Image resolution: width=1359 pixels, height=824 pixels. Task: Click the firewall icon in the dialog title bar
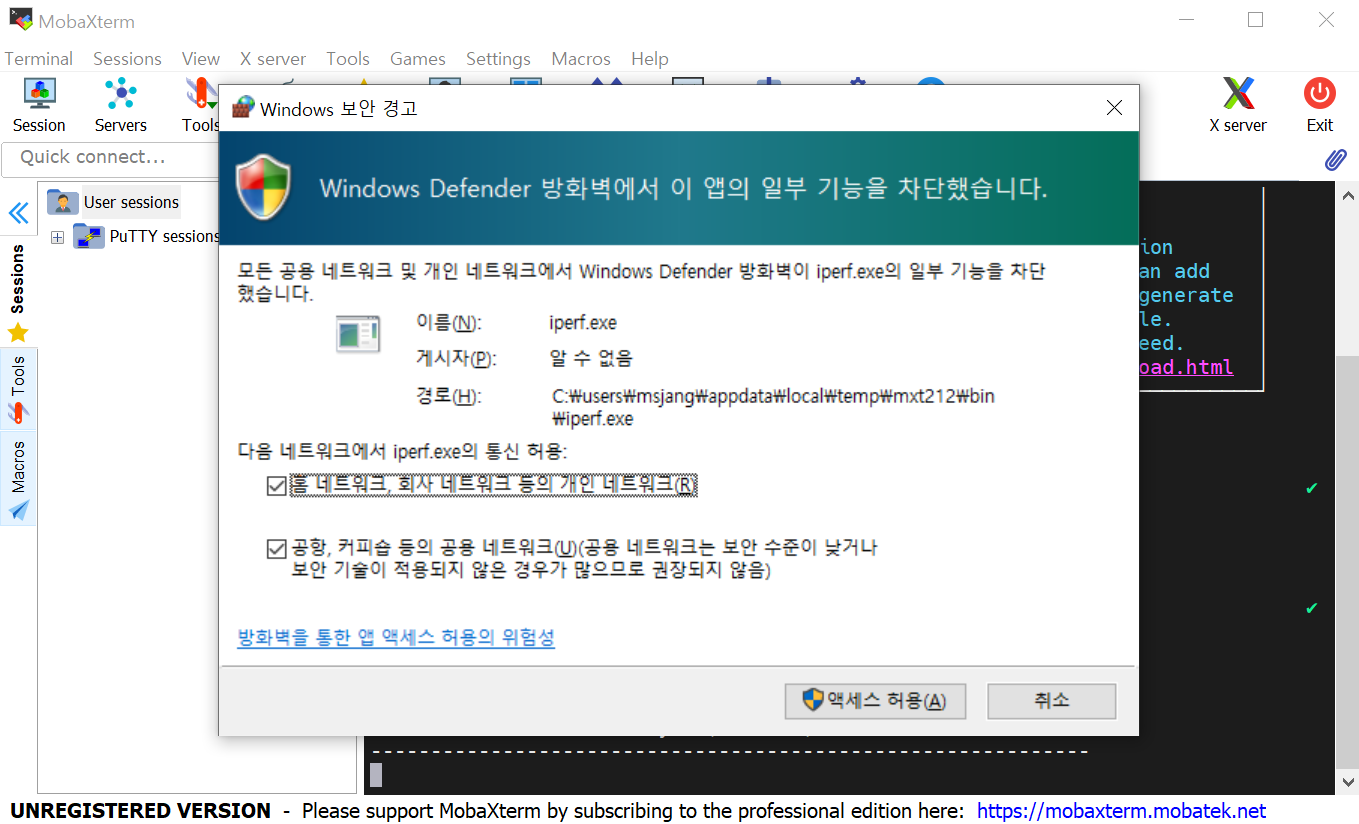pos(242,108)
